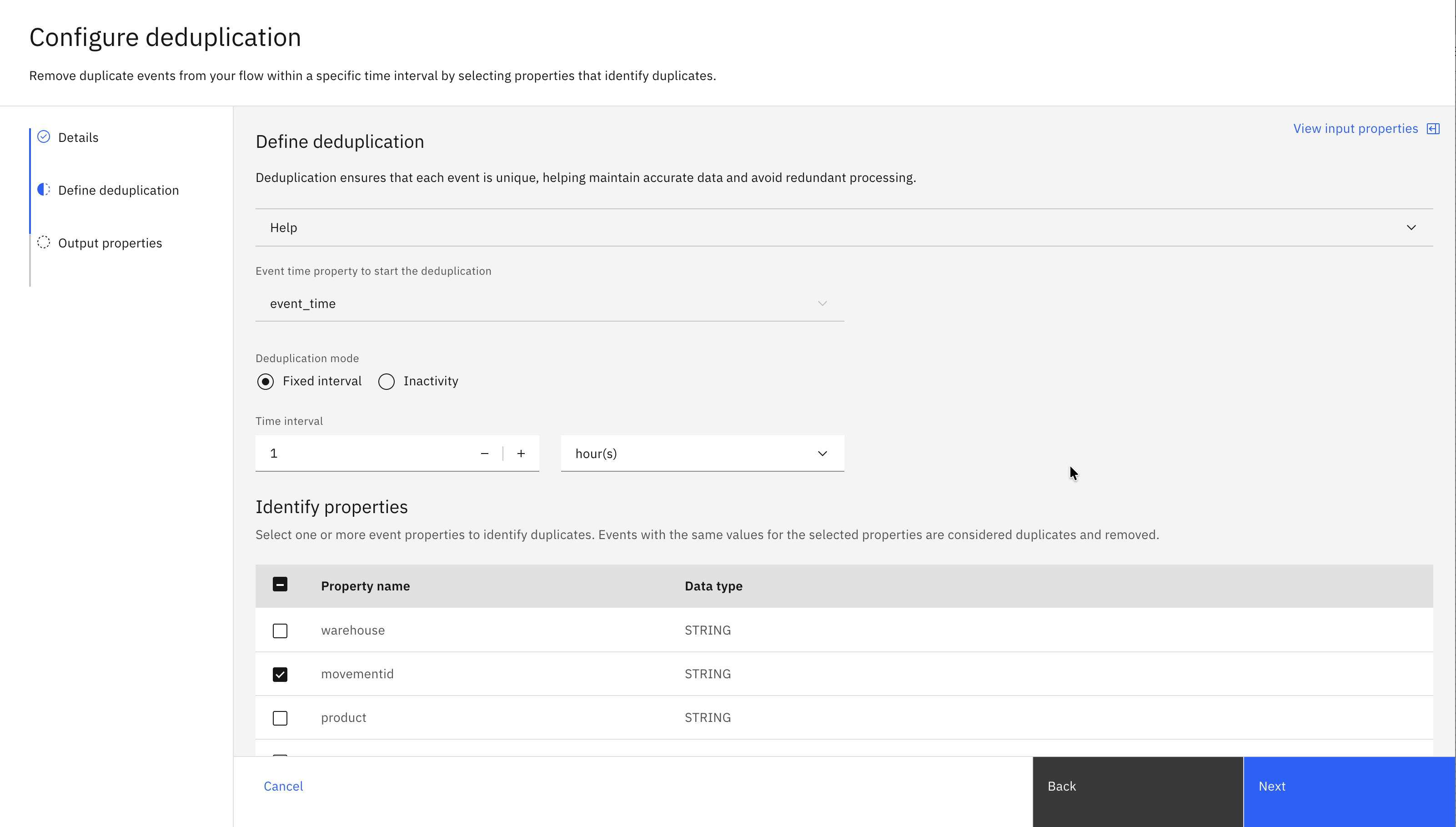Image resolution: width=1456 pixels, height=827 pixels.
Task: Click the Output properties dashed circle icon
Action: (x=43, y=242)
